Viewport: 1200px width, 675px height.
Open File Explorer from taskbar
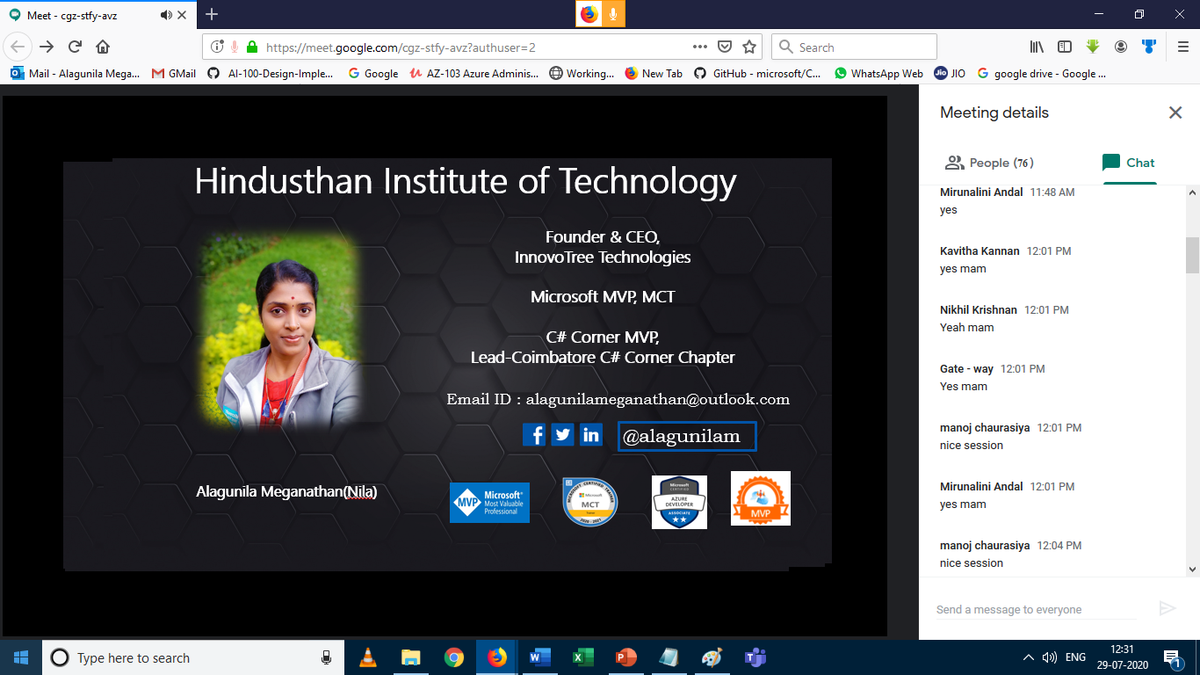click(410, 657)
